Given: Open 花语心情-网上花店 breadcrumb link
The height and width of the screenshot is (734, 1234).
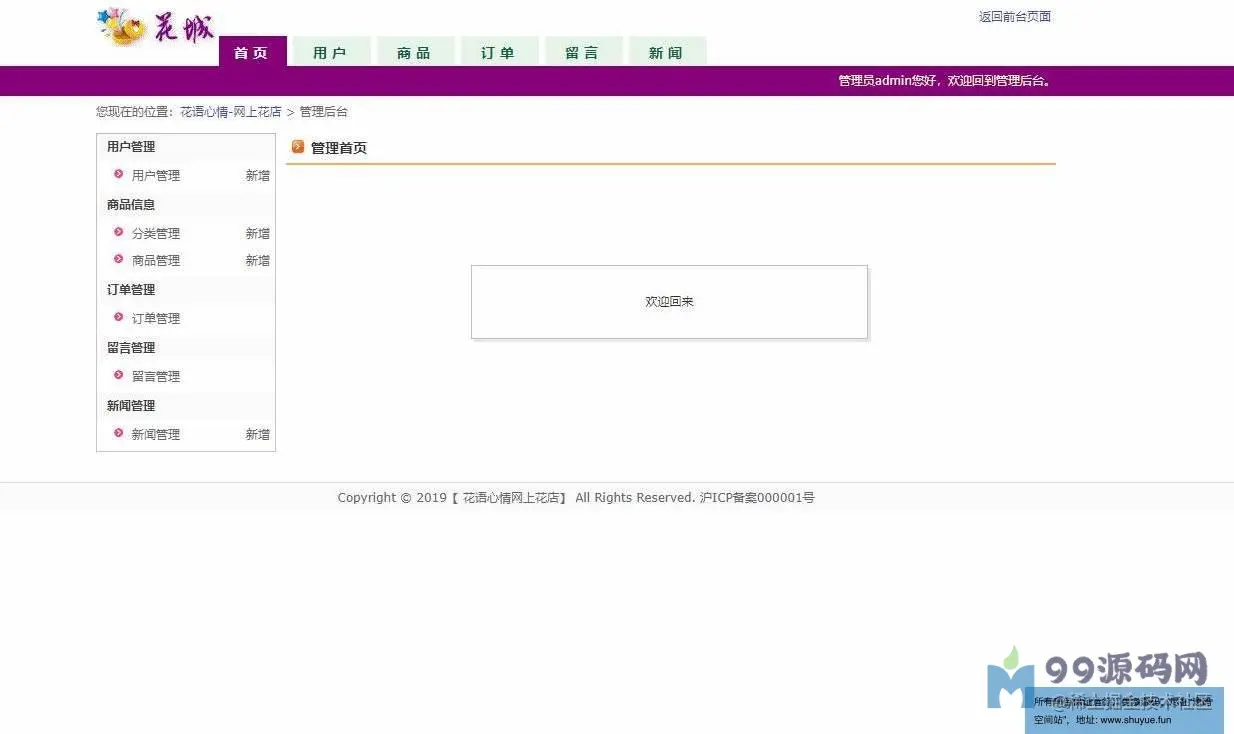Looking at the screenshot, I should tap(231, 112).
